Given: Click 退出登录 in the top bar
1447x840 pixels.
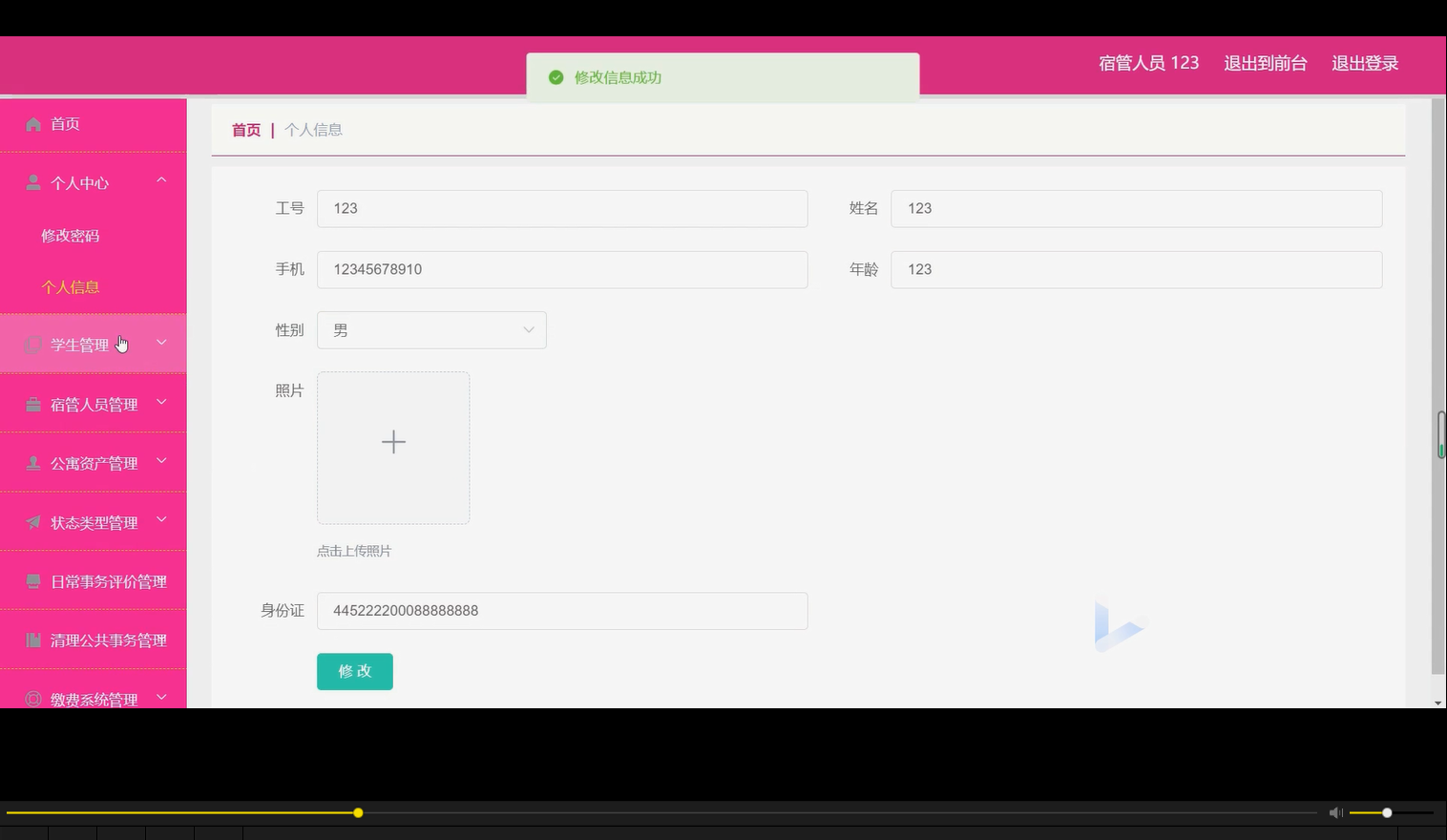Looking at the screenshot, I should 1364,63.
